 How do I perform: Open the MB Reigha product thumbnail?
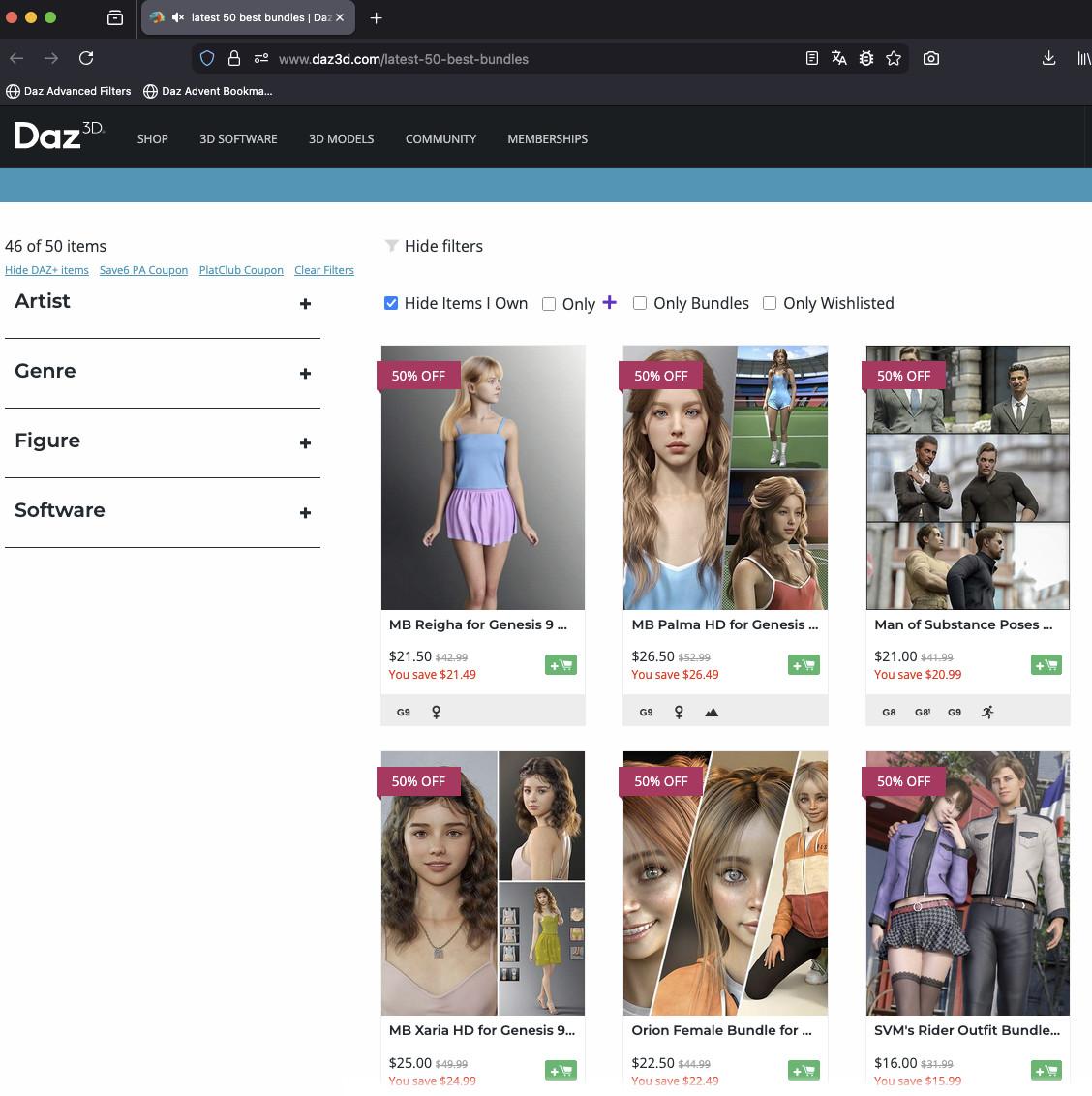click(483, 477)
